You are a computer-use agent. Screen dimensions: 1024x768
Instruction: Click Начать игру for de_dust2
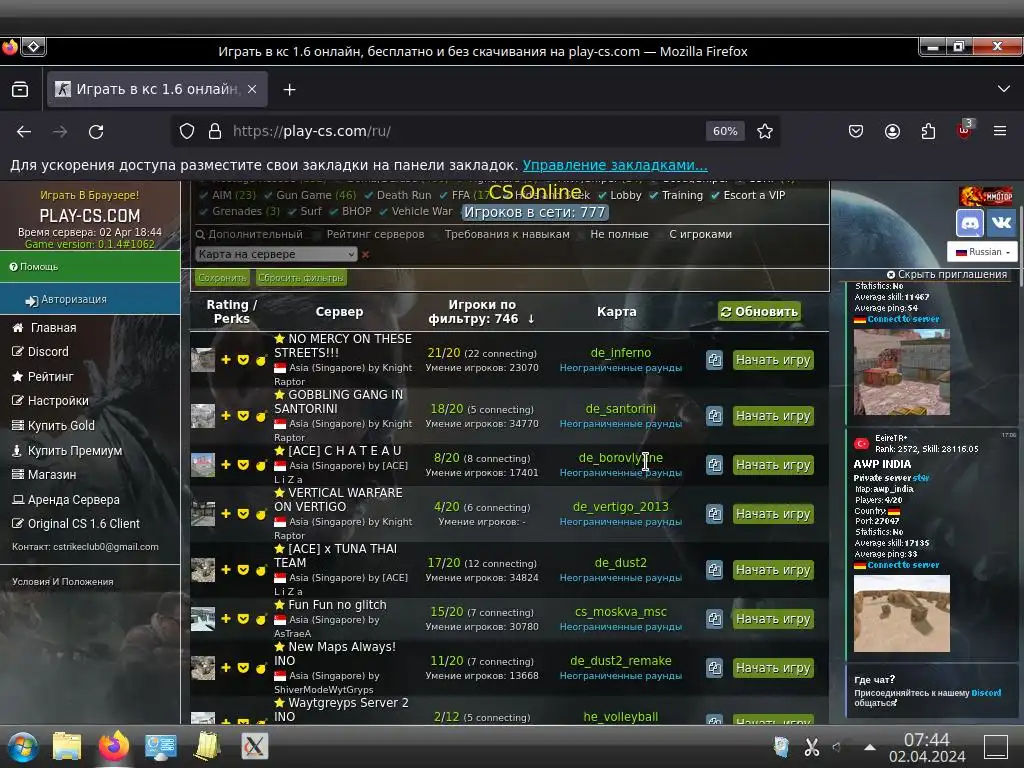[773, 570]
